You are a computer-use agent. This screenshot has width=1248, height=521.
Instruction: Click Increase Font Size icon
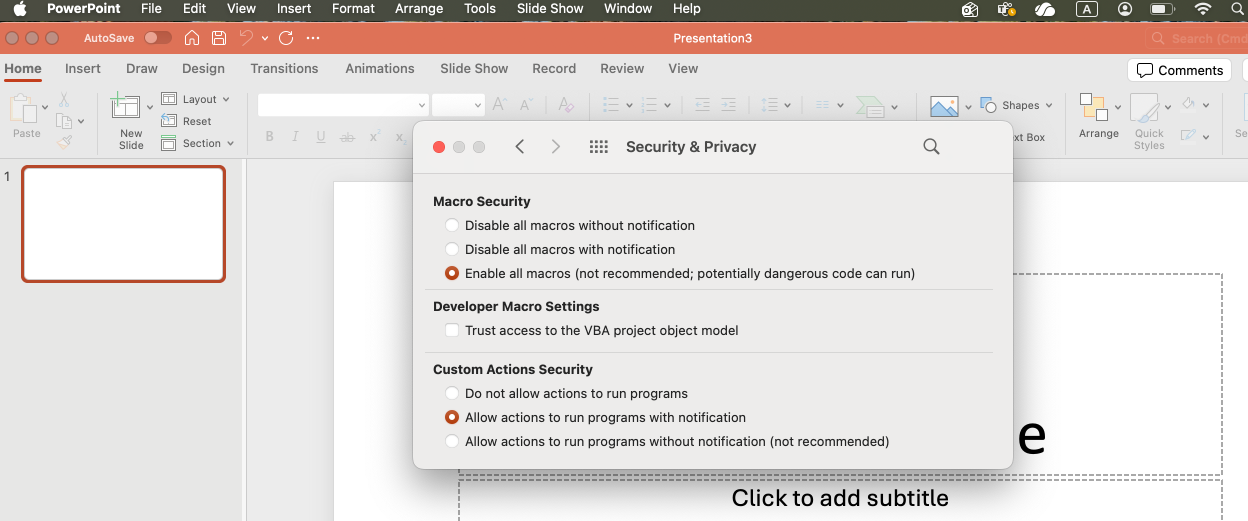(x=500, y=104)
